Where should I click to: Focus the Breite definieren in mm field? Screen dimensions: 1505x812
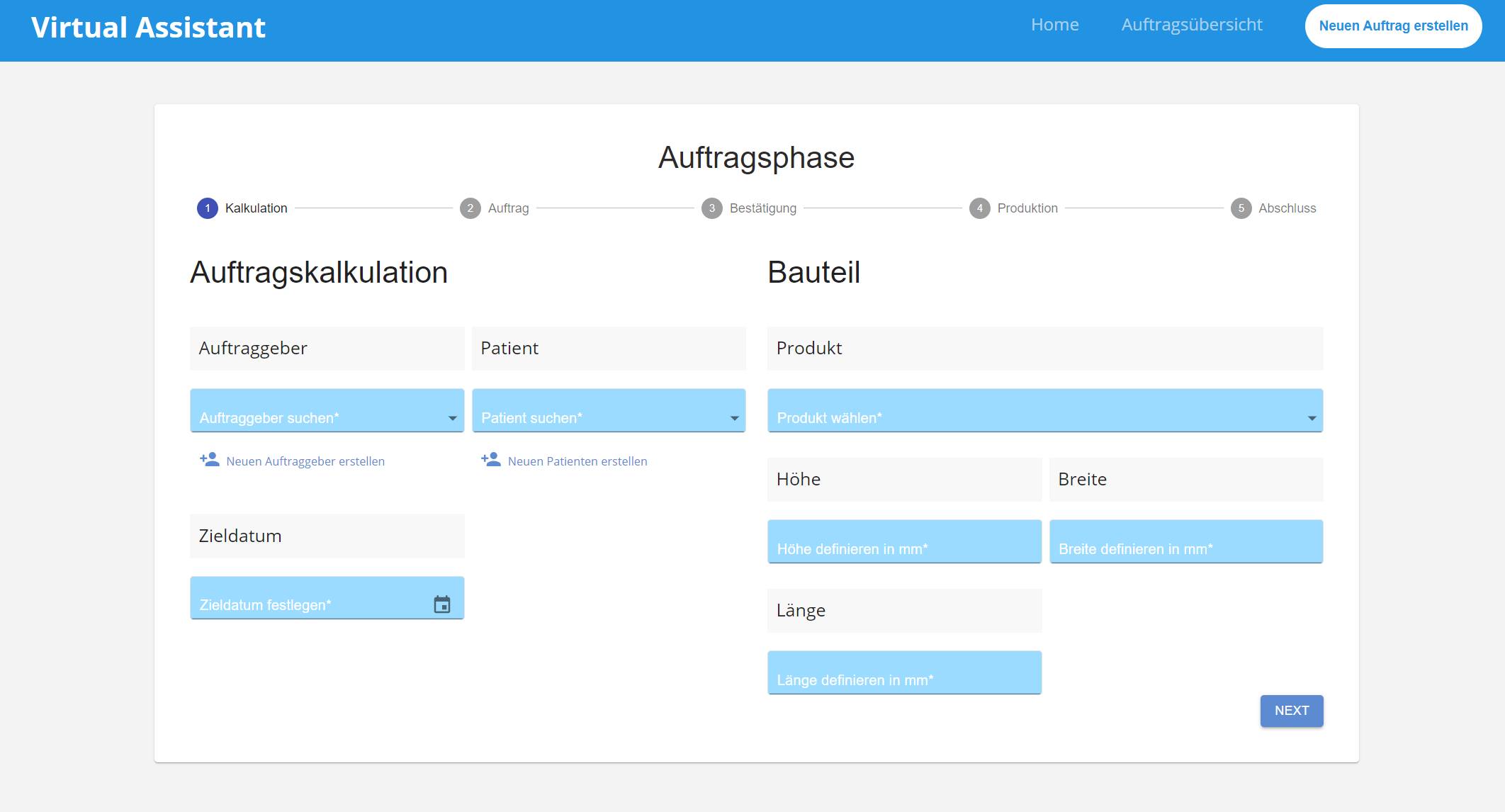(x=1186, y=542)
